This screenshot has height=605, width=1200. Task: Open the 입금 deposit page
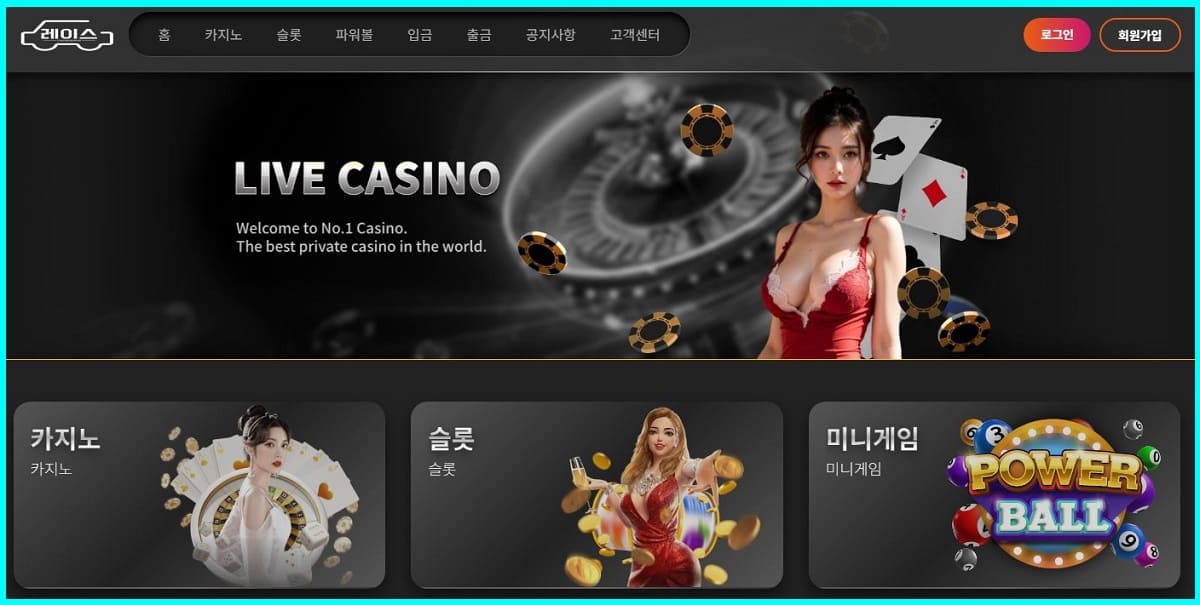pyautogui.click(x=420, y=35)
